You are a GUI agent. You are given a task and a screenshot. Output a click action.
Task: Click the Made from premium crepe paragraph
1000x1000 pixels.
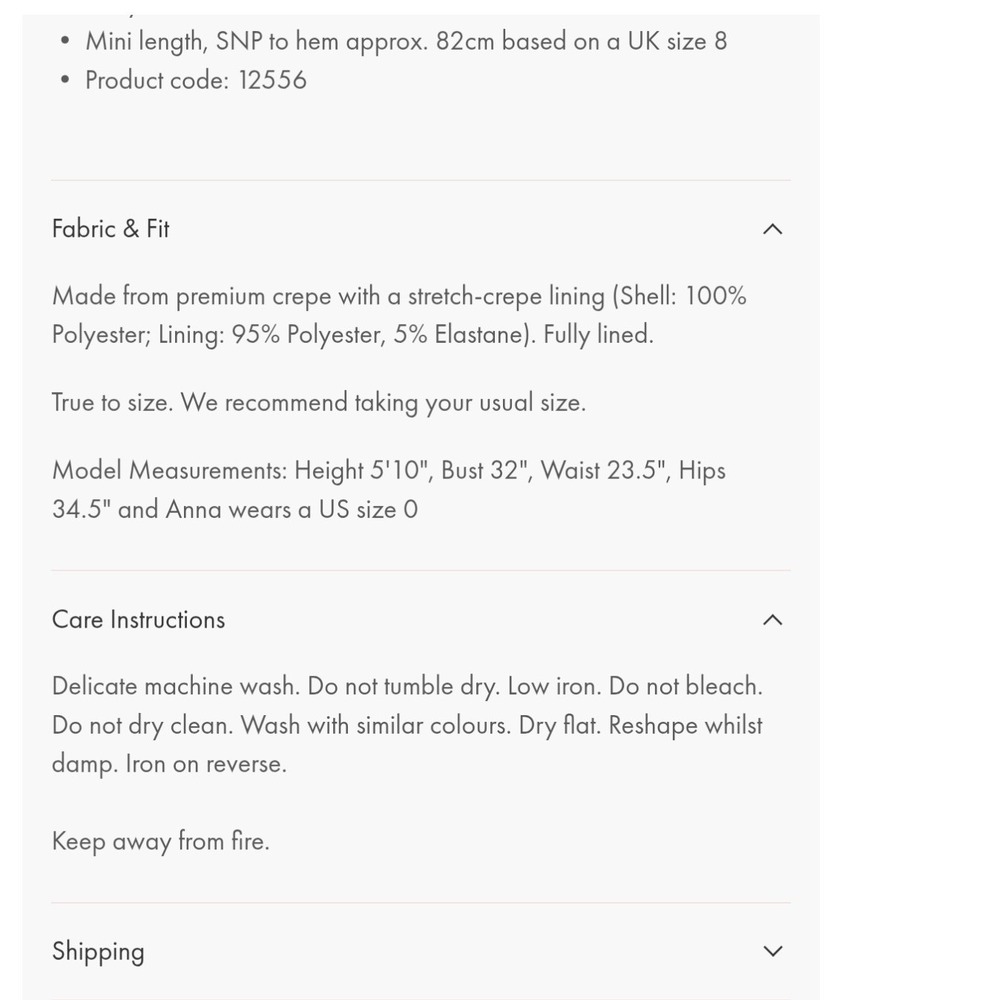(399, 315)
